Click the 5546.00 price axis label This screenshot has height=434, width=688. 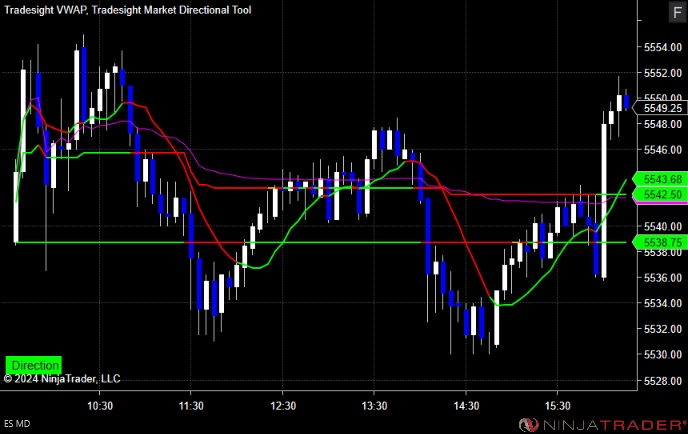[x=663, y=150]
